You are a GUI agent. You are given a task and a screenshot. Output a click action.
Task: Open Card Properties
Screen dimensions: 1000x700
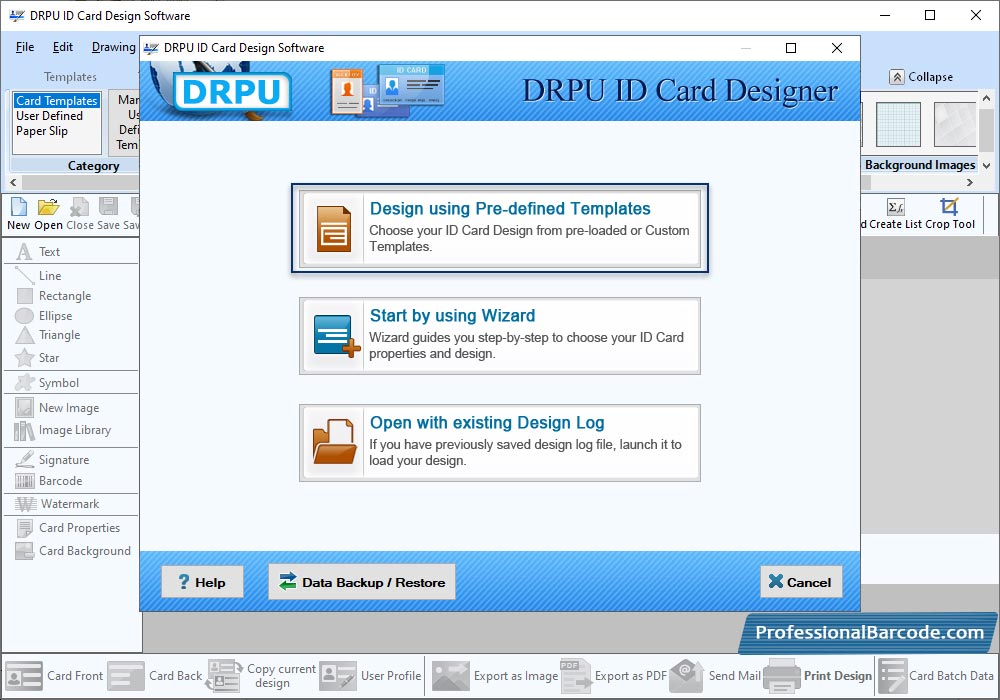pyautogui.click(x=68, y=528)
